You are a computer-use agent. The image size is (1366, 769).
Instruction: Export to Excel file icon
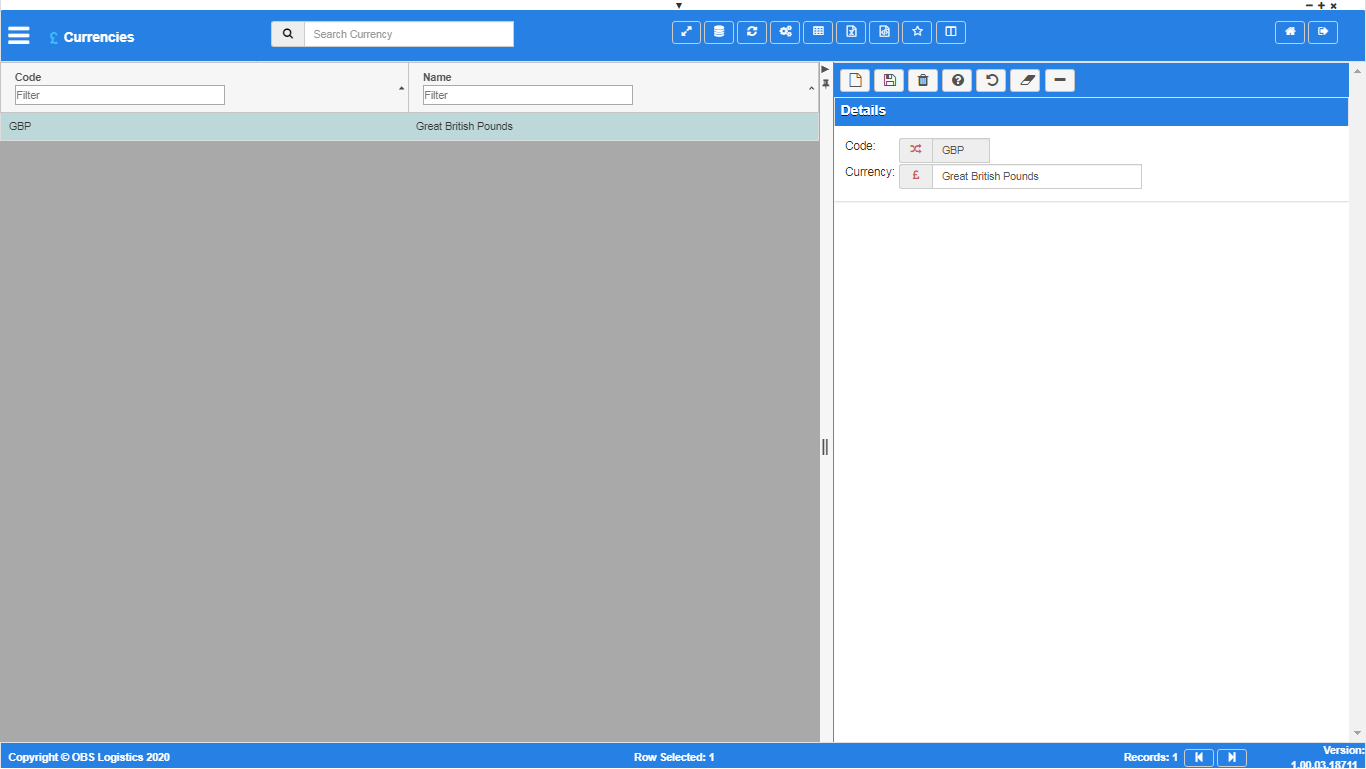tap(851, 32)
